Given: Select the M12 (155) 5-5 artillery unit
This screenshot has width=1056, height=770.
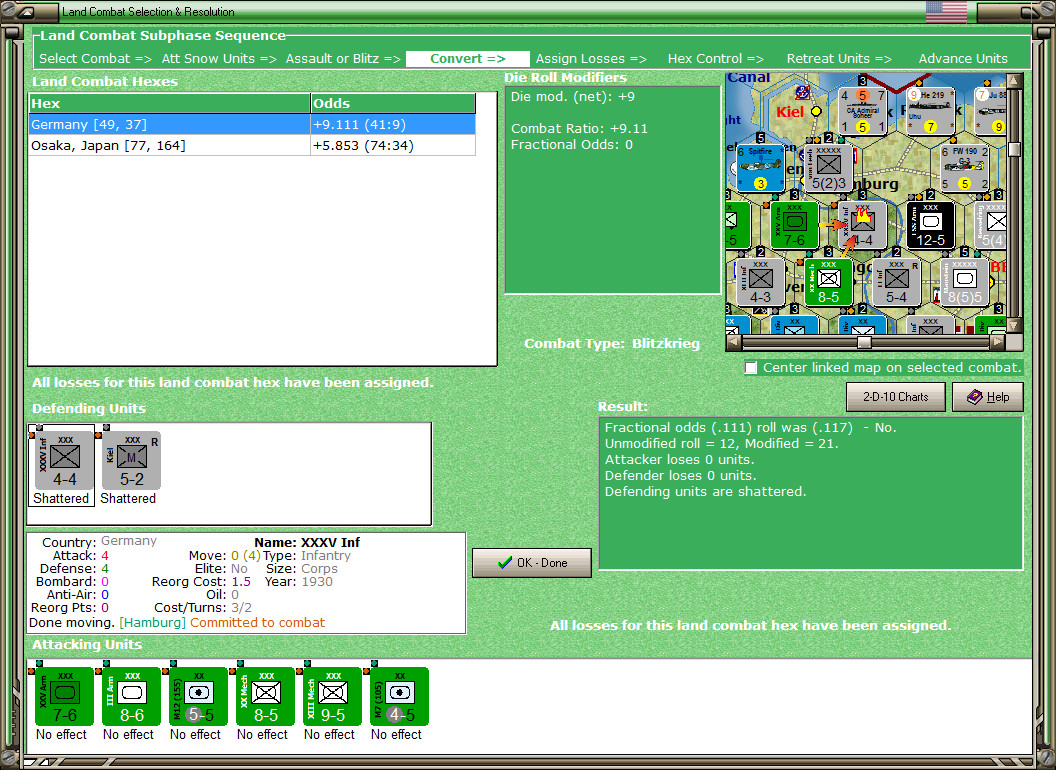Looking at the screenshot, I should point(198,697).
